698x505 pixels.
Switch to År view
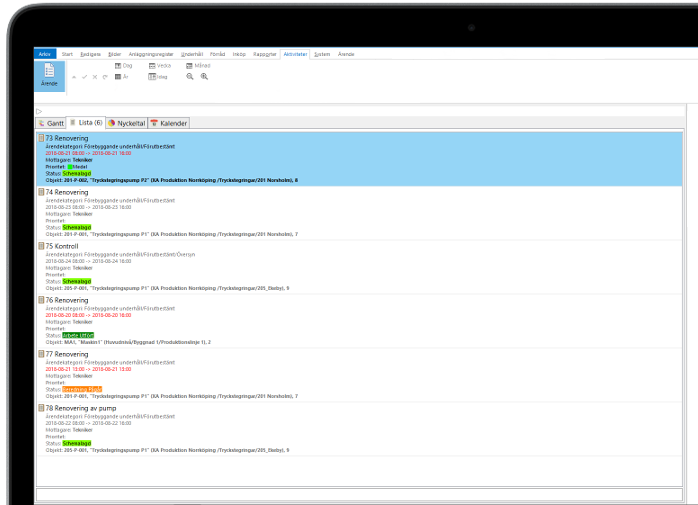tap(122, 77)
